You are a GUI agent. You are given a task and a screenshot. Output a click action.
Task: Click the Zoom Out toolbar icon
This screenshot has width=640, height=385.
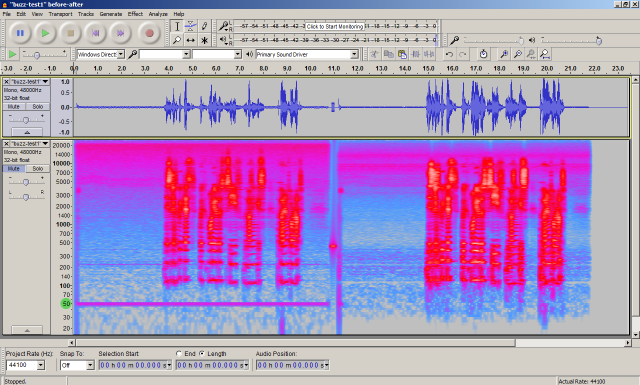(x=518, y=54)
